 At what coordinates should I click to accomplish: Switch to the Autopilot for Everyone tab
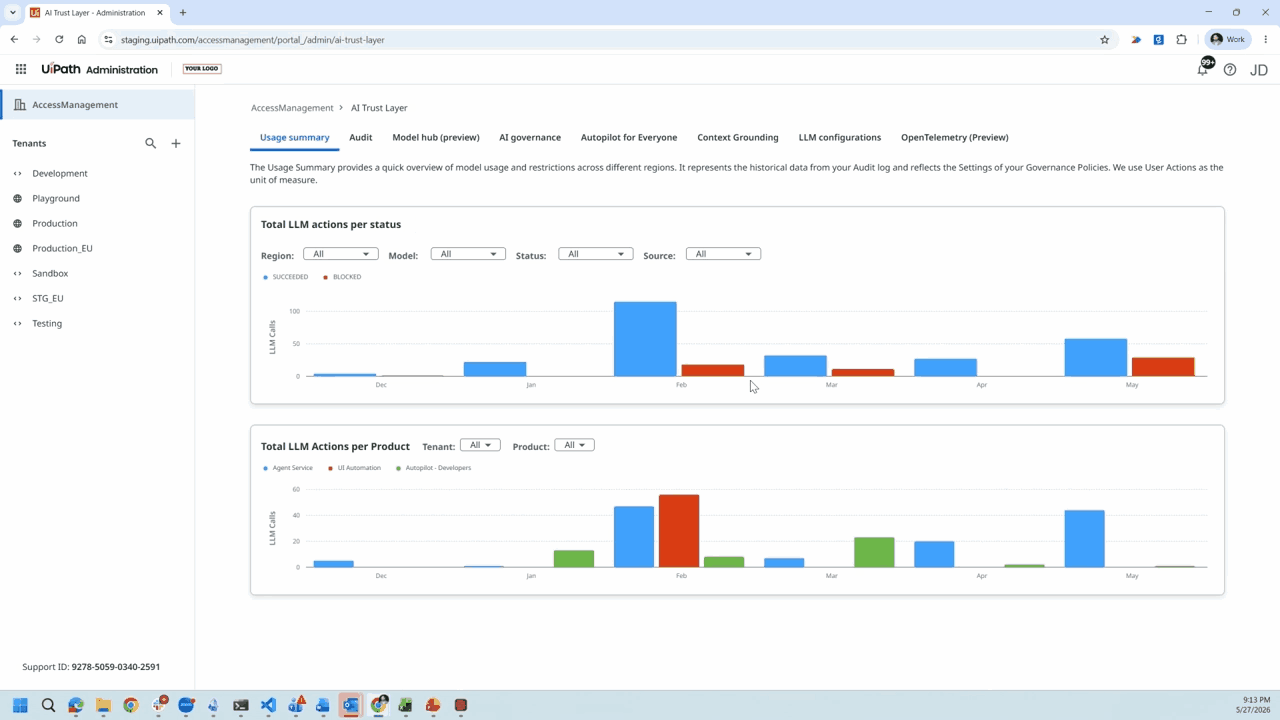629,137
